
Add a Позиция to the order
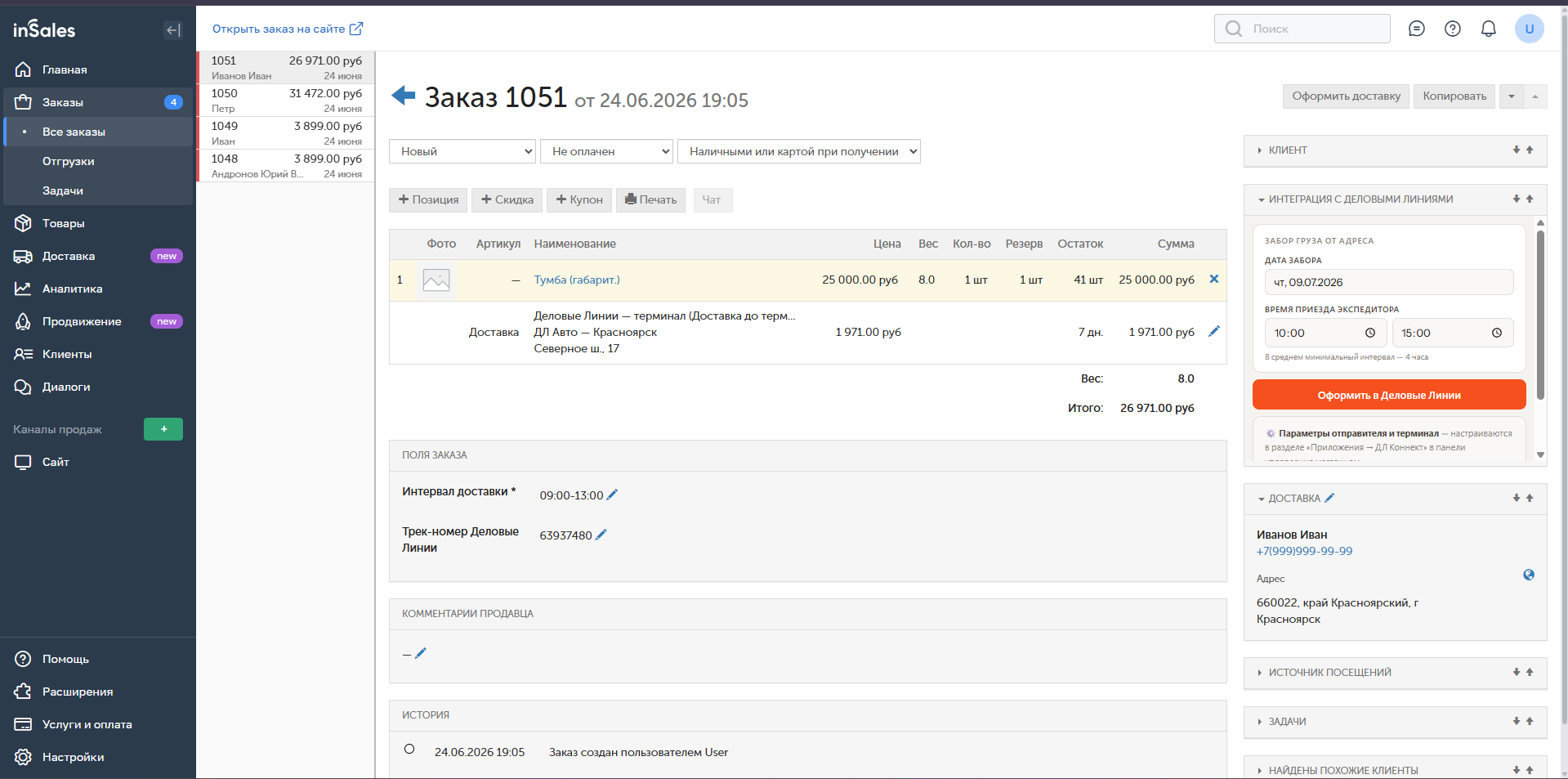point(428,199)
